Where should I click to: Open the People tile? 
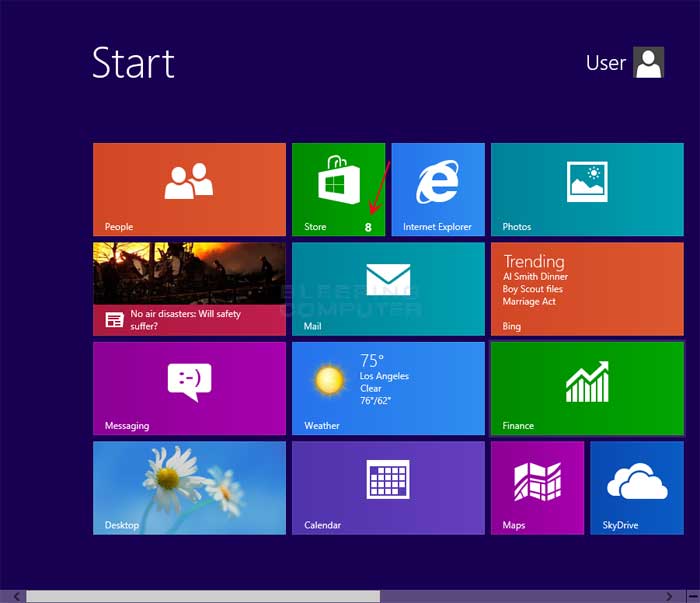click(189, 189)
